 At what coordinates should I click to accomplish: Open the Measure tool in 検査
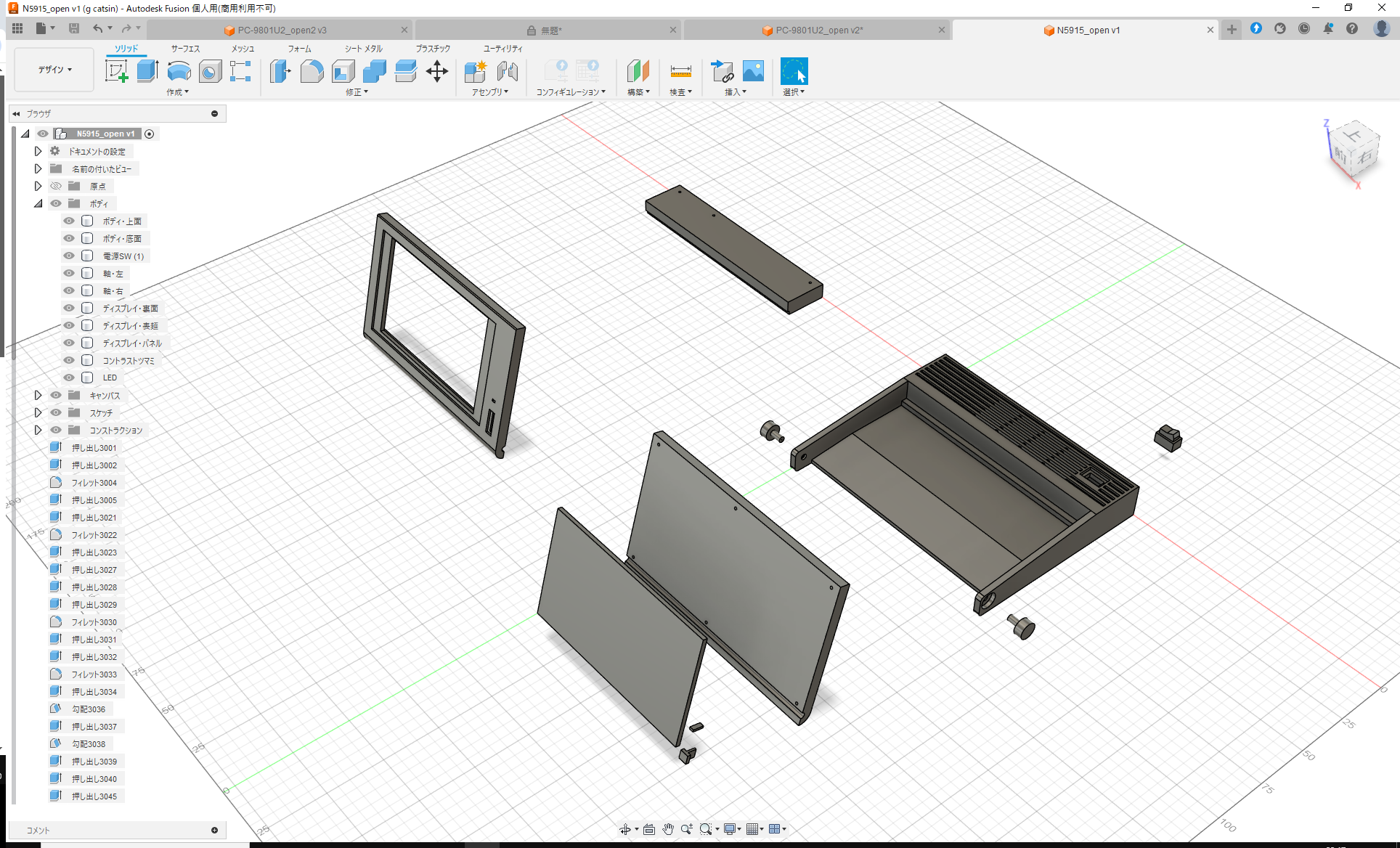coord(680,72)
